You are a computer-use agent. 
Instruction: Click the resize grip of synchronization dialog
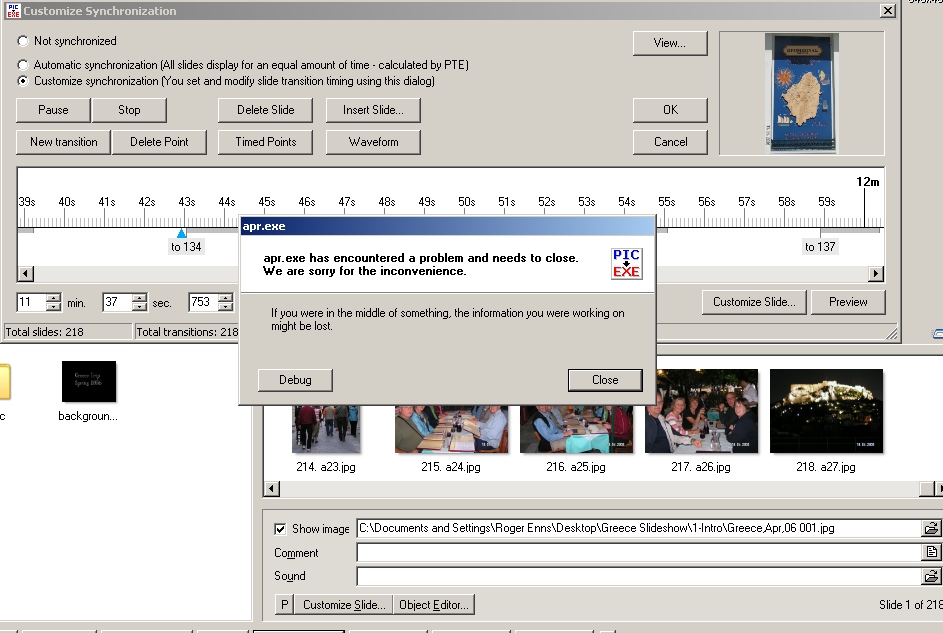point(892,334)
